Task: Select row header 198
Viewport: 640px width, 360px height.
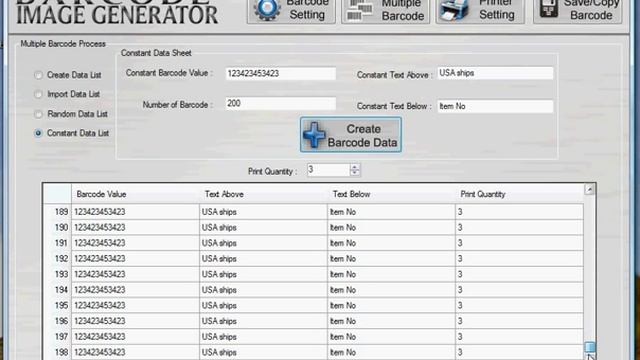Action: [57, 352]
